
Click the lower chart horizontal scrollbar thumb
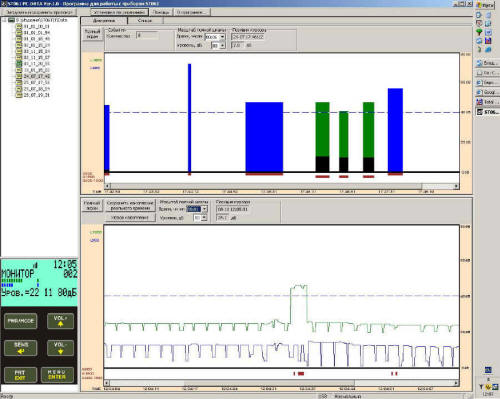coord(269,383)
